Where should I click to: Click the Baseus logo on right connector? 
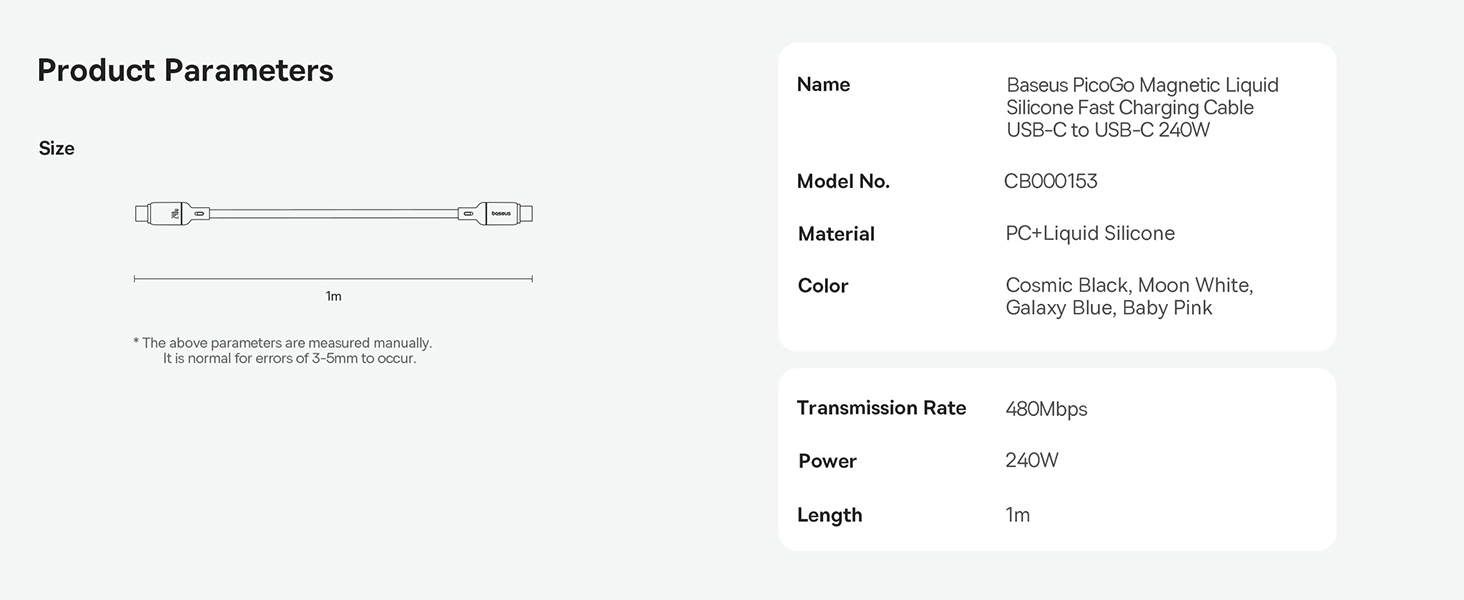(499, 213)
